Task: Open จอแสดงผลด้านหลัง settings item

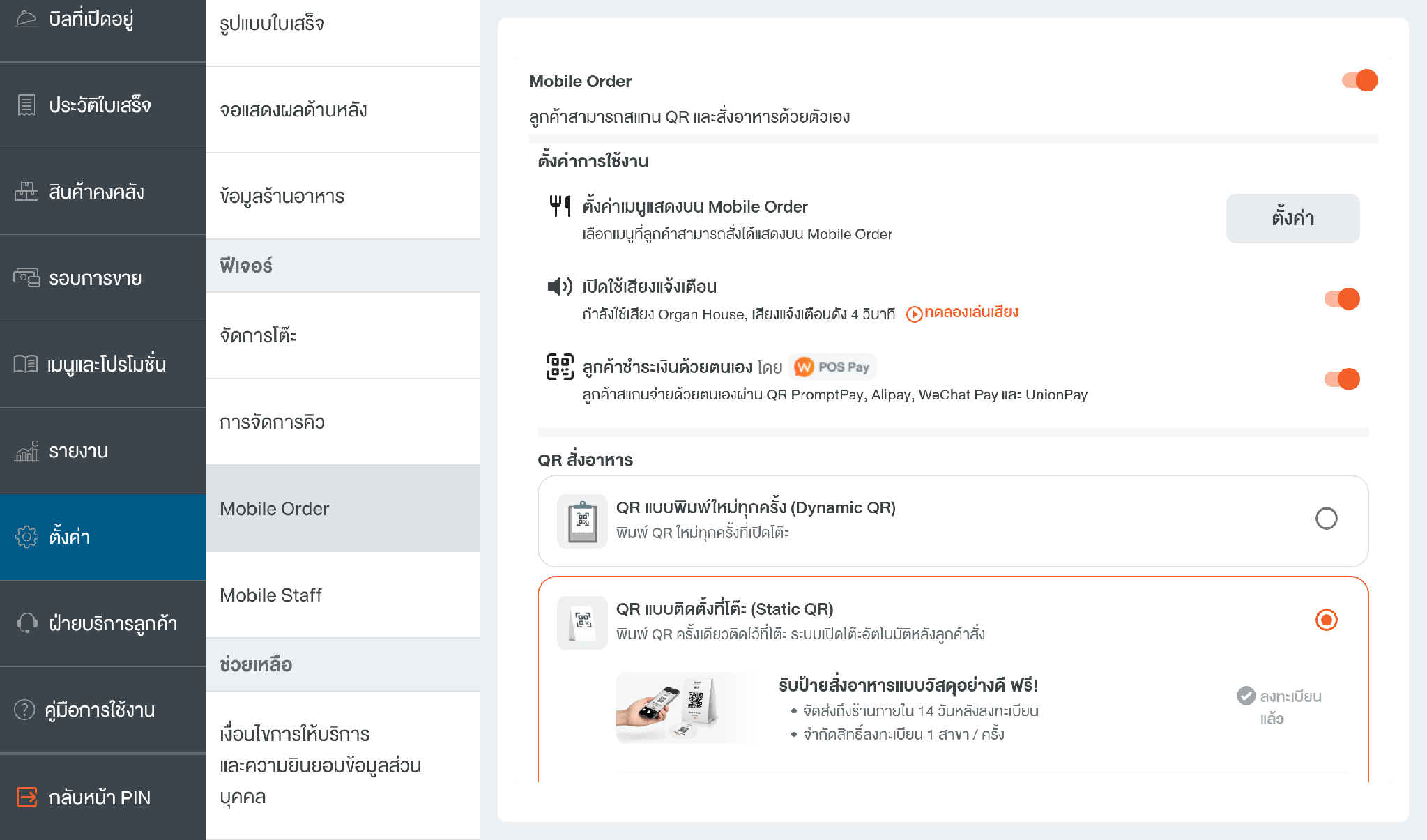Action: (343, 110)
